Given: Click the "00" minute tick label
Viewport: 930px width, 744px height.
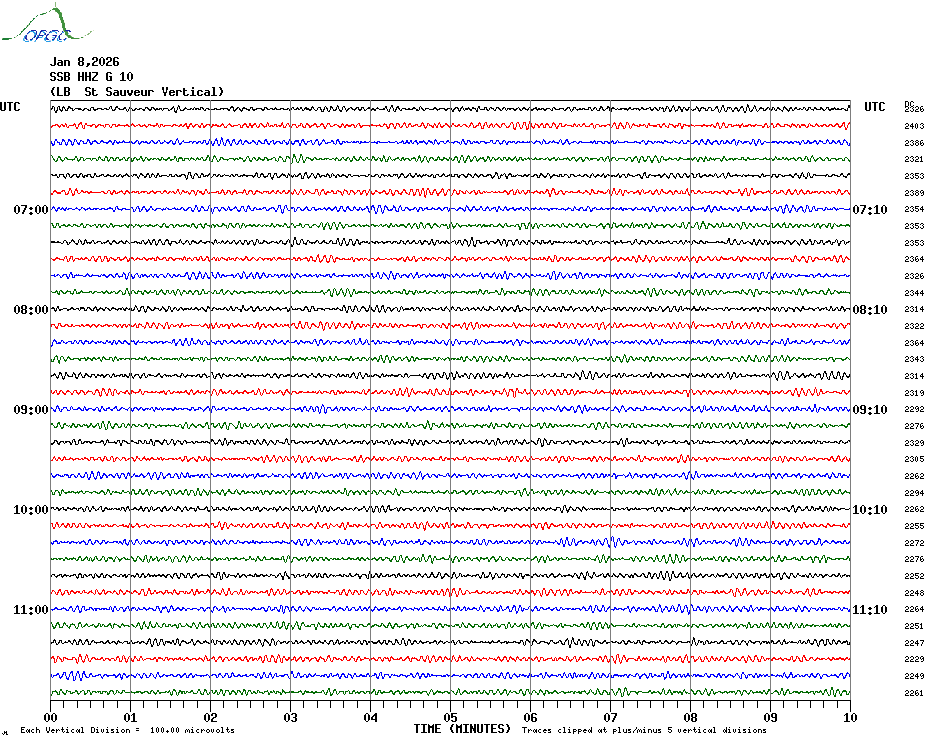Looking at the screenshot, I should coord(50,718).
